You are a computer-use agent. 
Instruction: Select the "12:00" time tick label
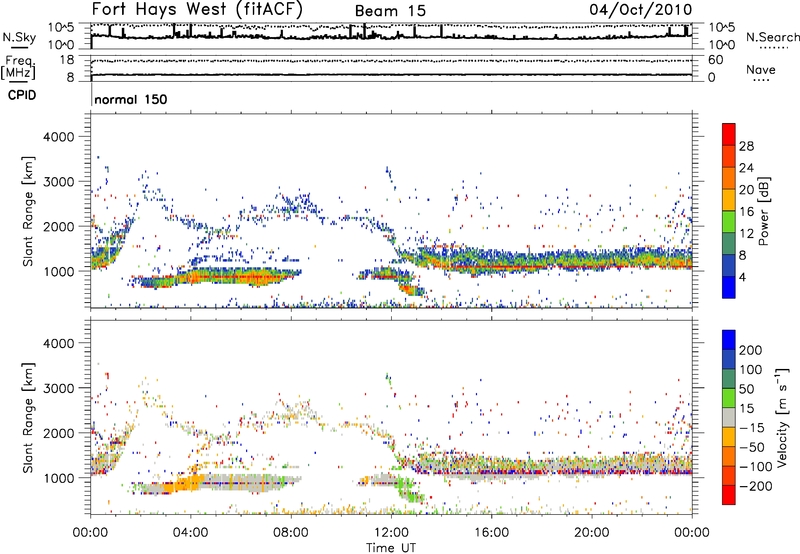click(391, 533)
